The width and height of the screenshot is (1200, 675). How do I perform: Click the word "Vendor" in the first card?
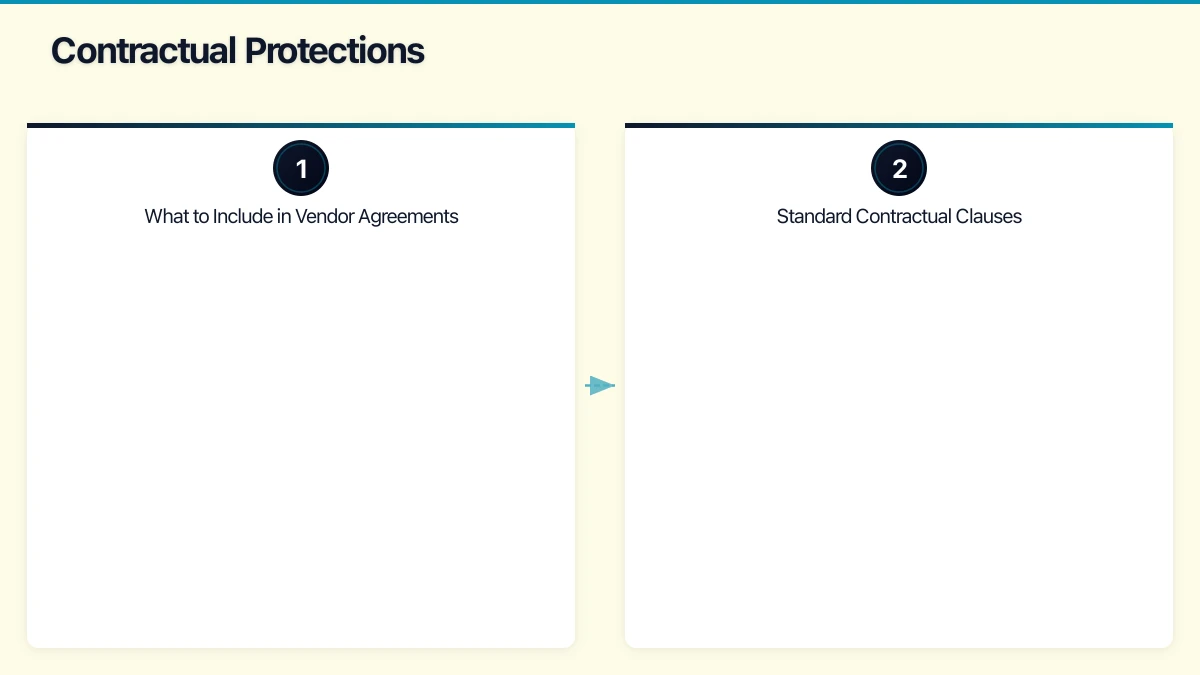(326, 216)
